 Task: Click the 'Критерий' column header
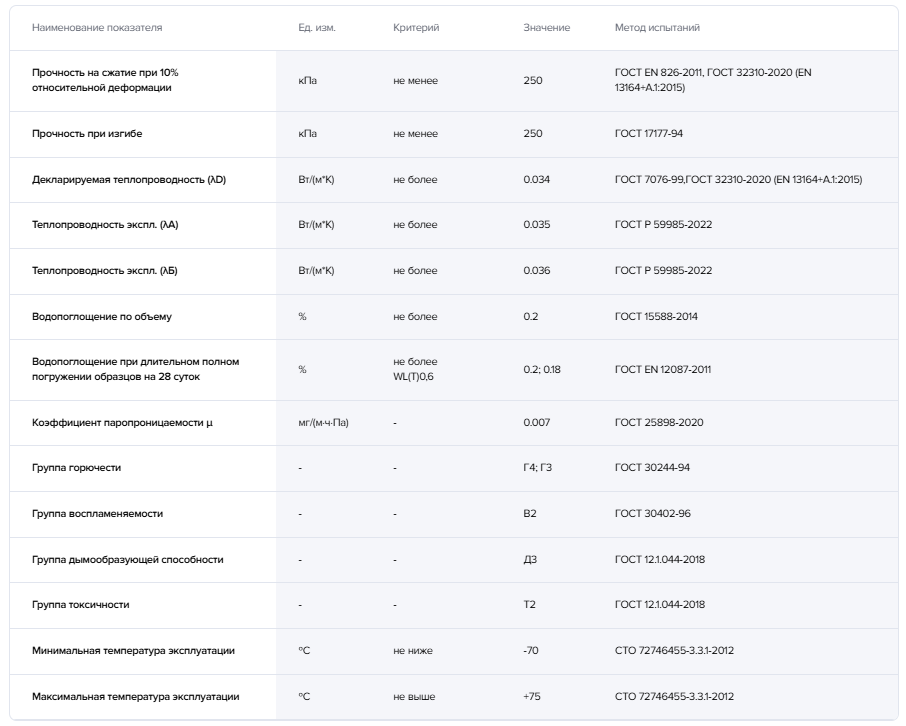(416, 28)
